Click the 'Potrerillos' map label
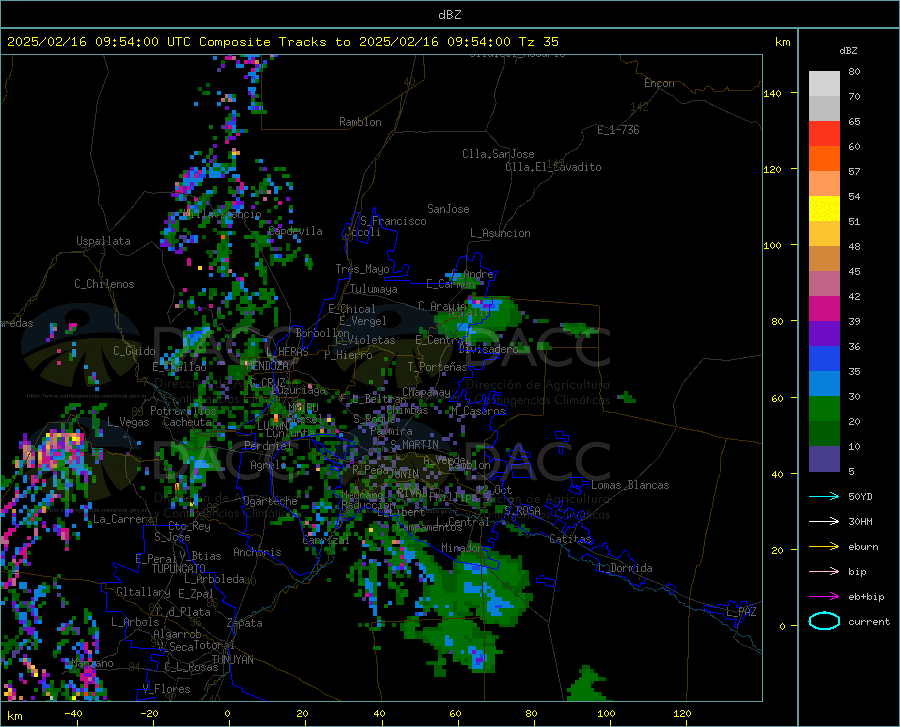900x727 pixels. click(183, 411)
